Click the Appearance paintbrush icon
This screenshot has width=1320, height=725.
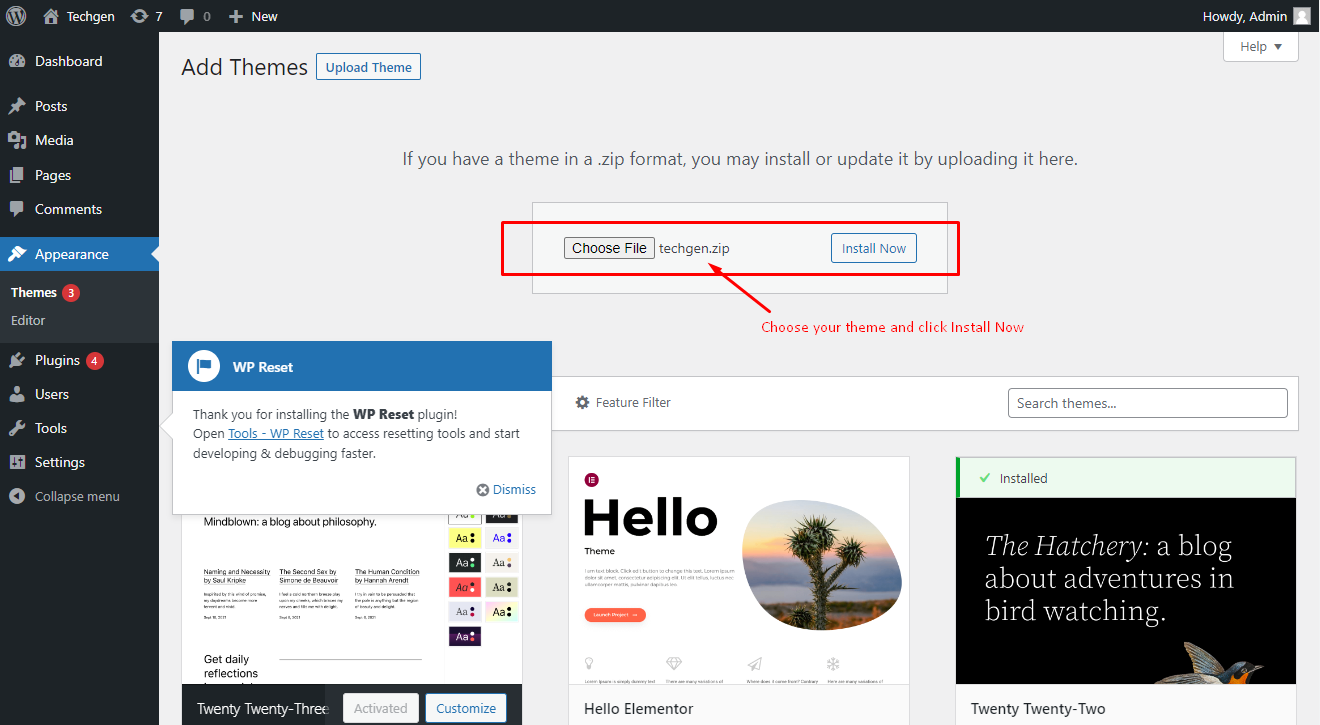tap(17, 254)
